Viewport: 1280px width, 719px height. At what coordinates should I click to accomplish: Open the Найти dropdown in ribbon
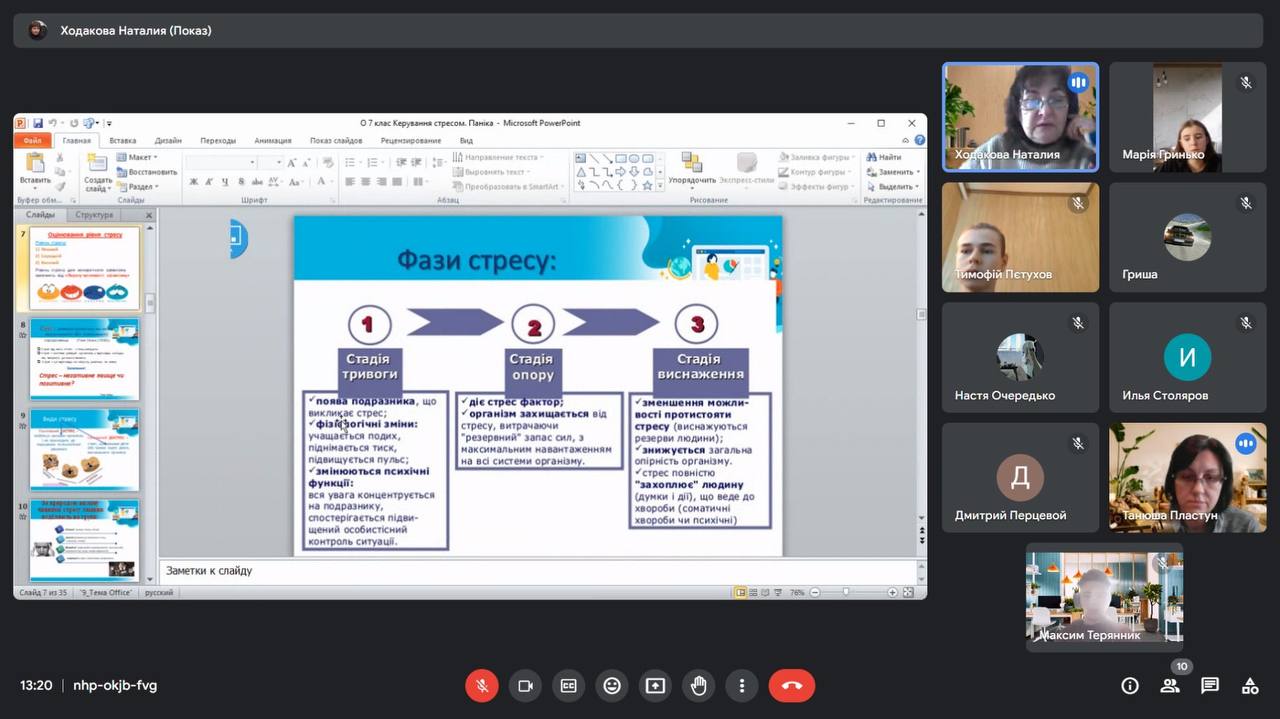tap(888, 158)
